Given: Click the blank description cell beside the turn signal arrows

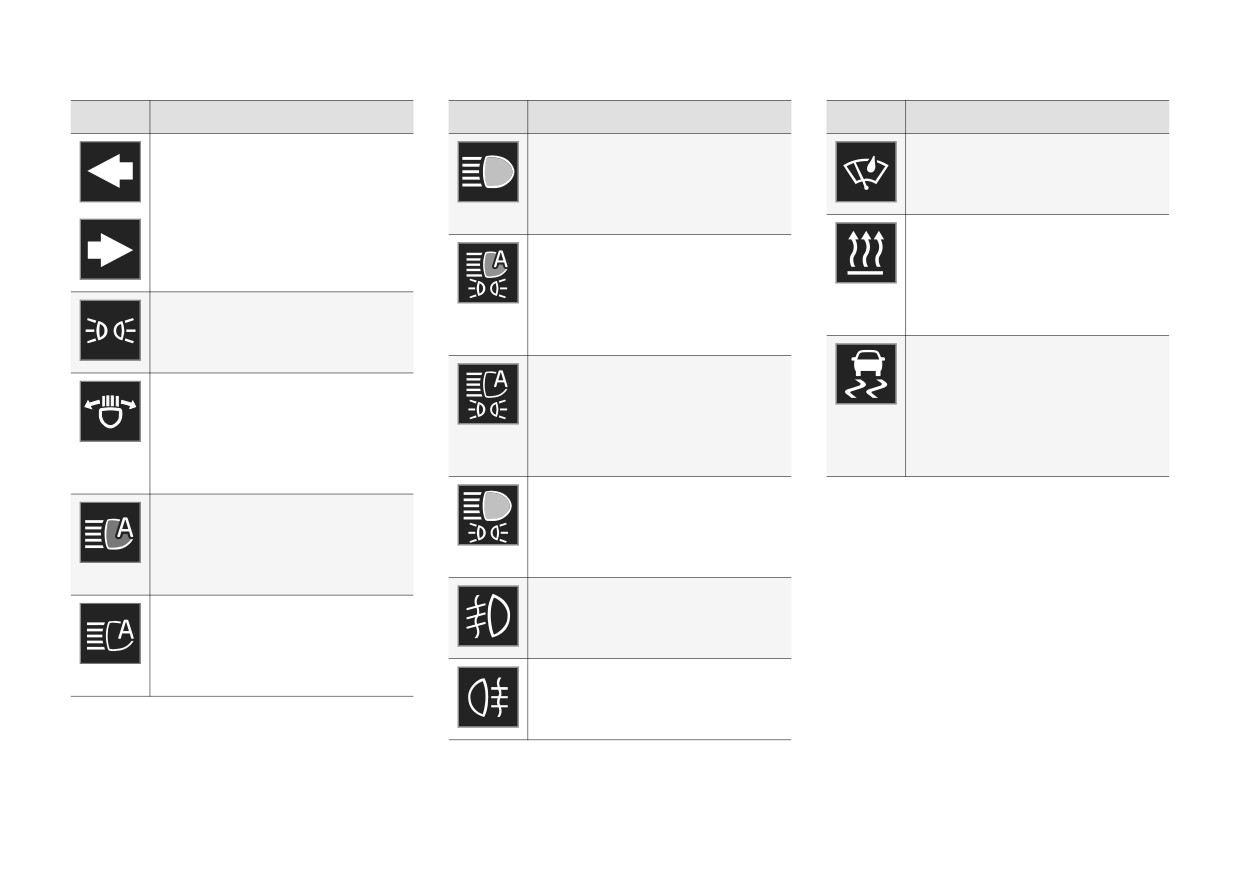Looking at the screenshot, I should click(x=281, y=213).
